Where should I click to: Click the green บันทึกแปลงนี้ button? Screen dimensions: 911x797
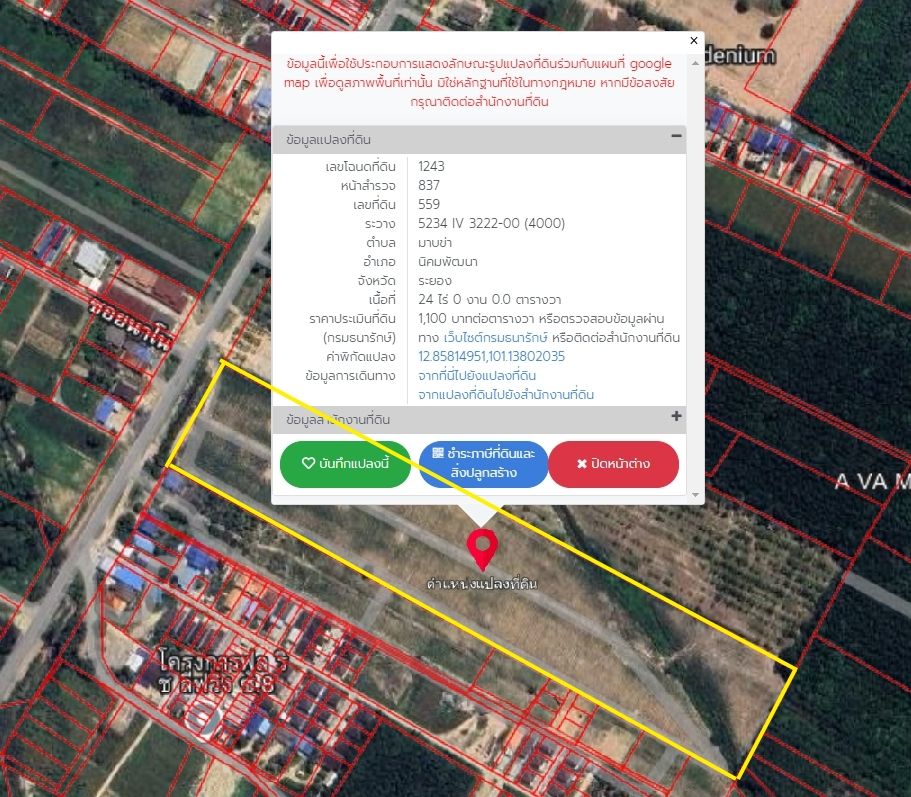tap(345, 464)
